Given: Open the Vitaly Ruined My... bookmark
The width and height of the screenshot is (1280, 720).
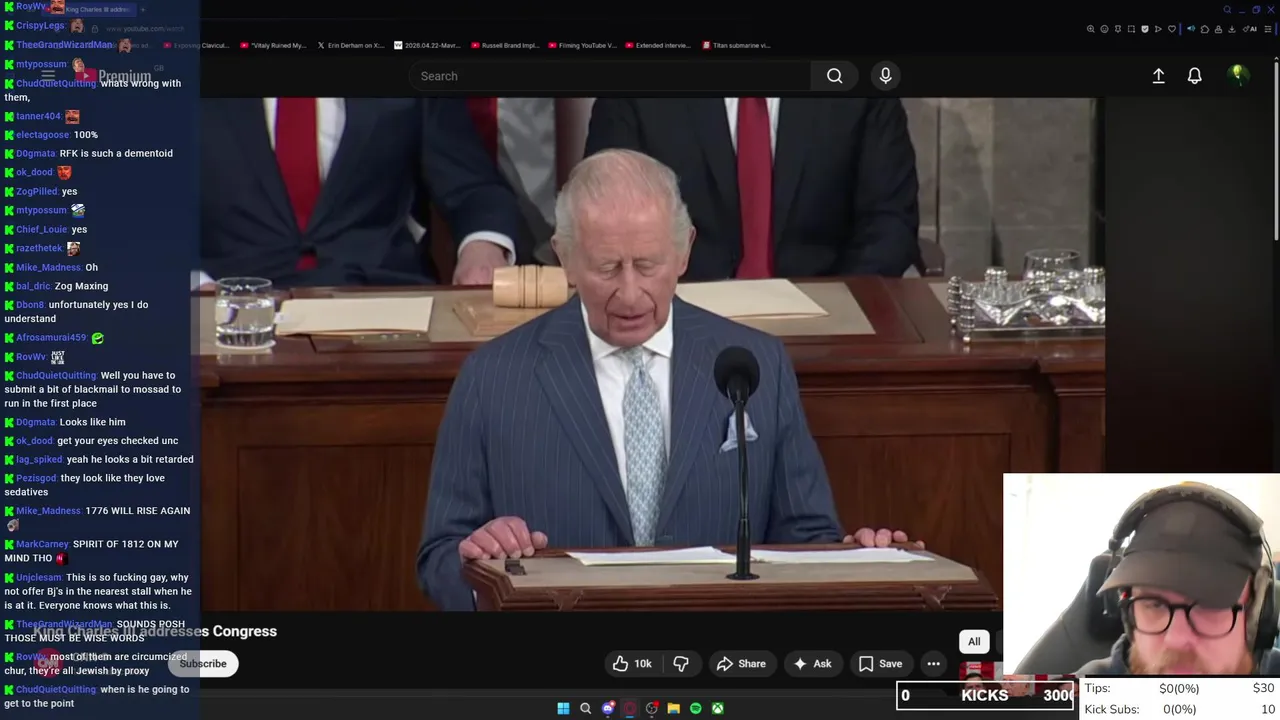Looking at the screenshot, I should [273, 45].
